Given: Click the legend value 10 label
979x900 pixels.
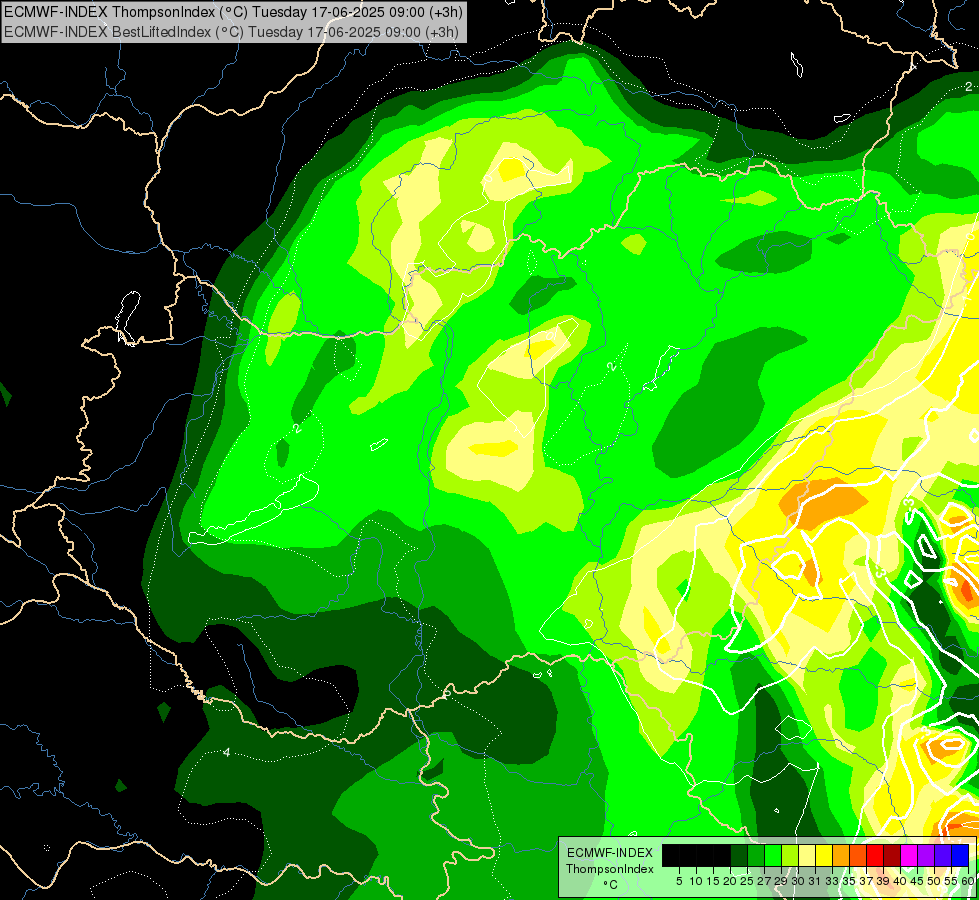Looking at the screenshot, I should [696, 881].
